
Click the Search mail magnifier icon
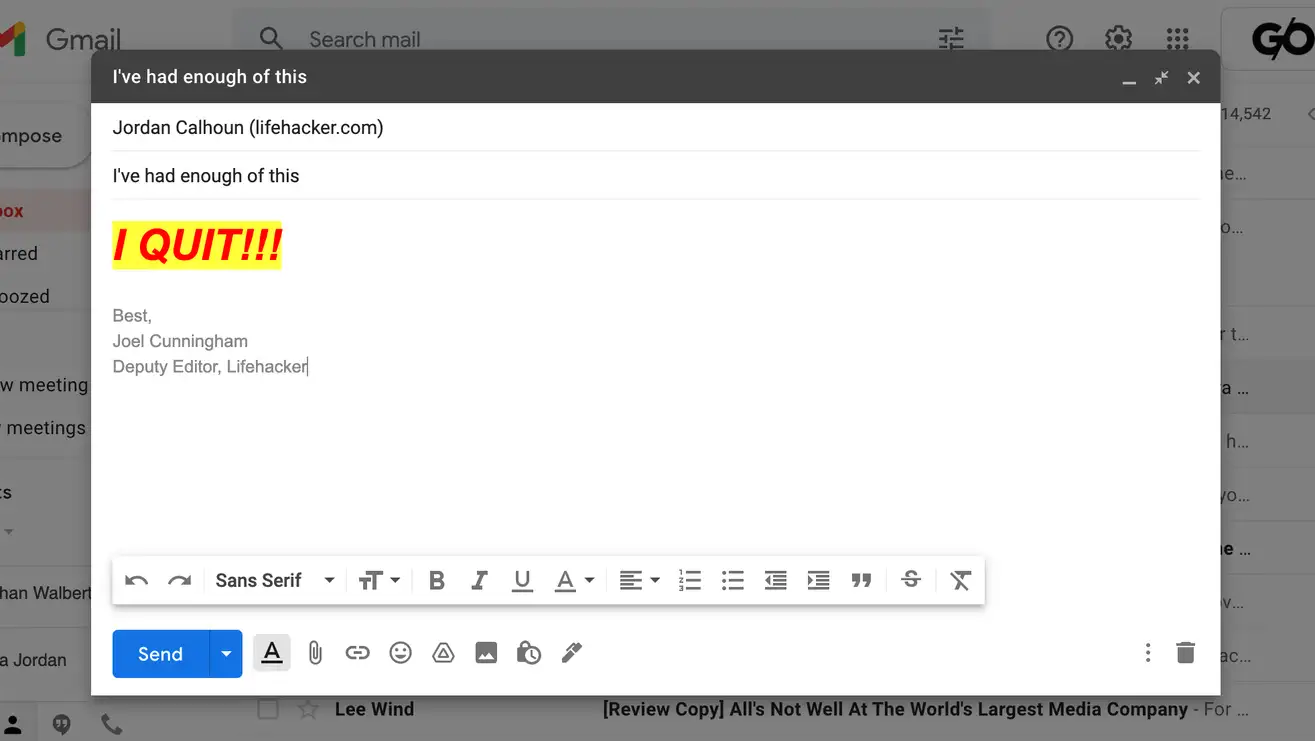[x=271, y=39]
